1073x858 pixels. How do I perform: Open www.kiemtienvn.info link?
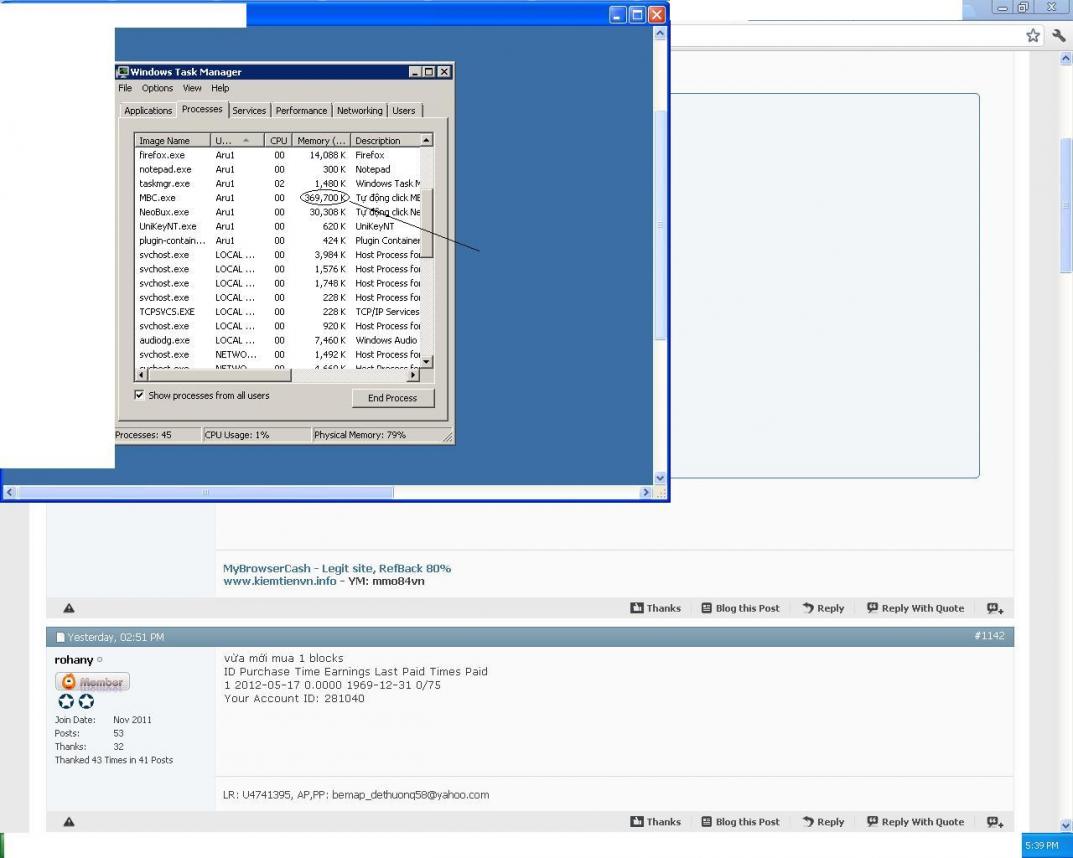[x=279, y=582]
